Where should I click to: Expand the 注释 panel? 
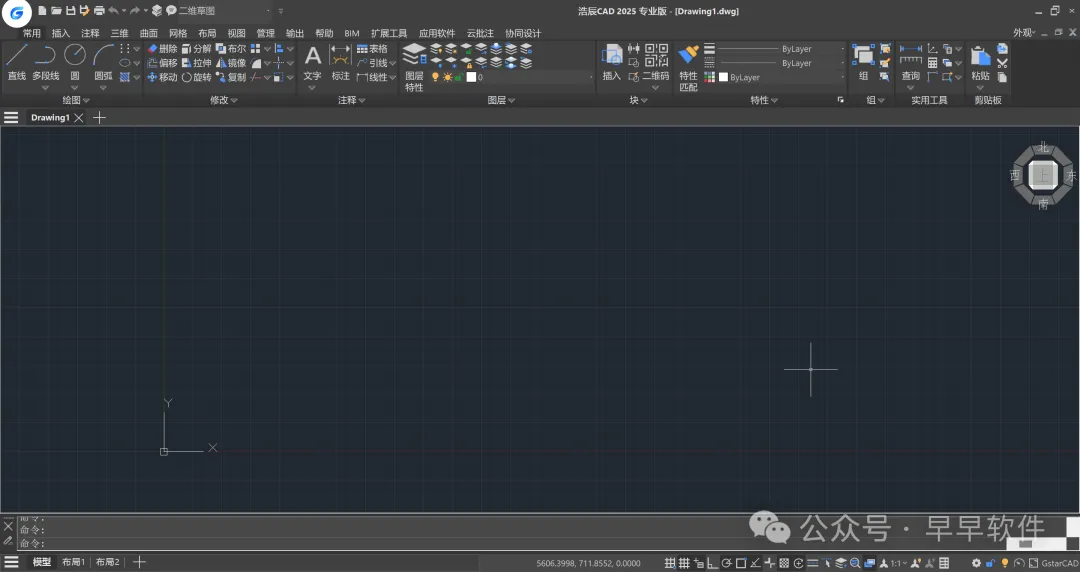(351, 100)
